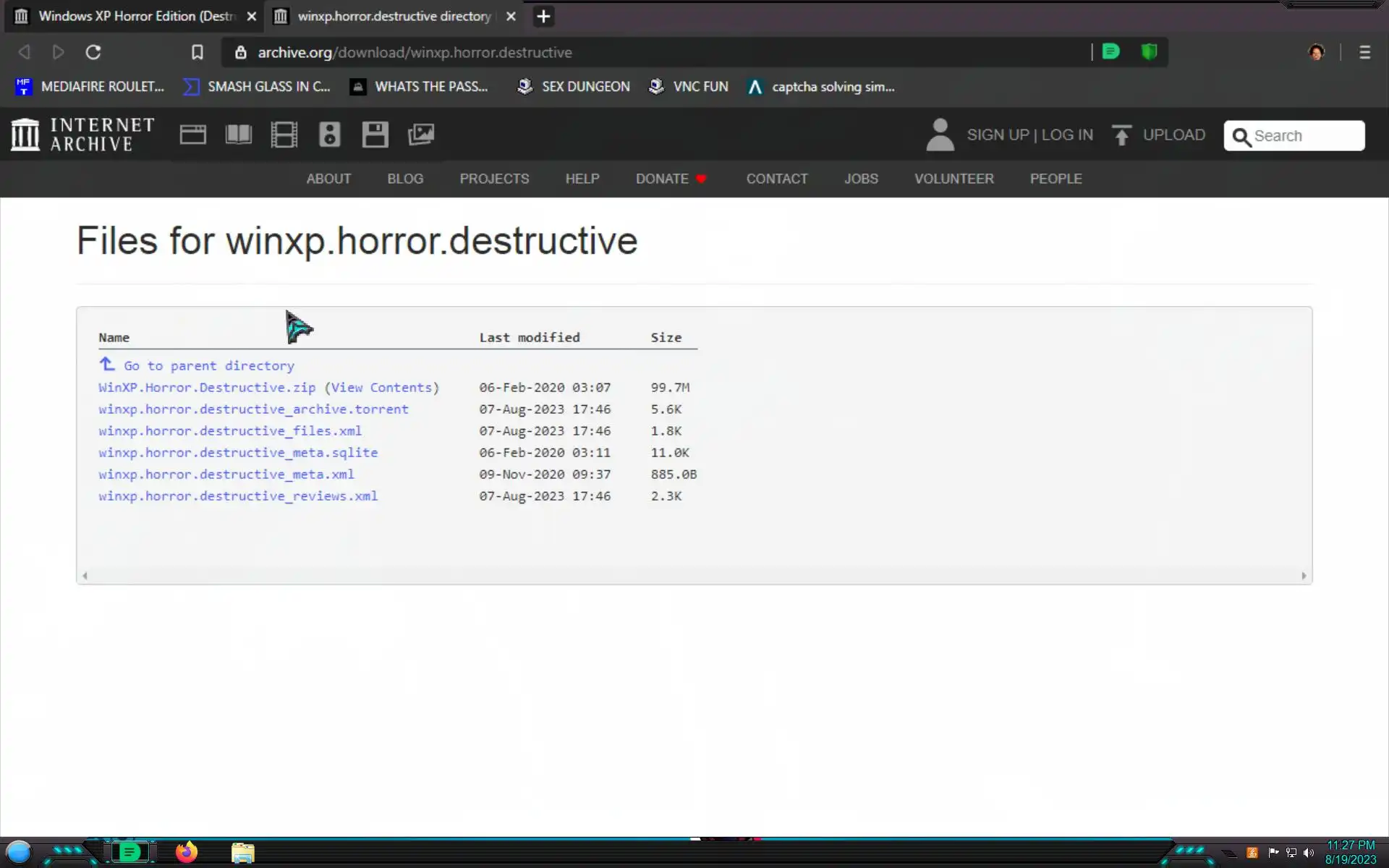
Task: Open the audio speaker icon
Action: pos(329,135)
